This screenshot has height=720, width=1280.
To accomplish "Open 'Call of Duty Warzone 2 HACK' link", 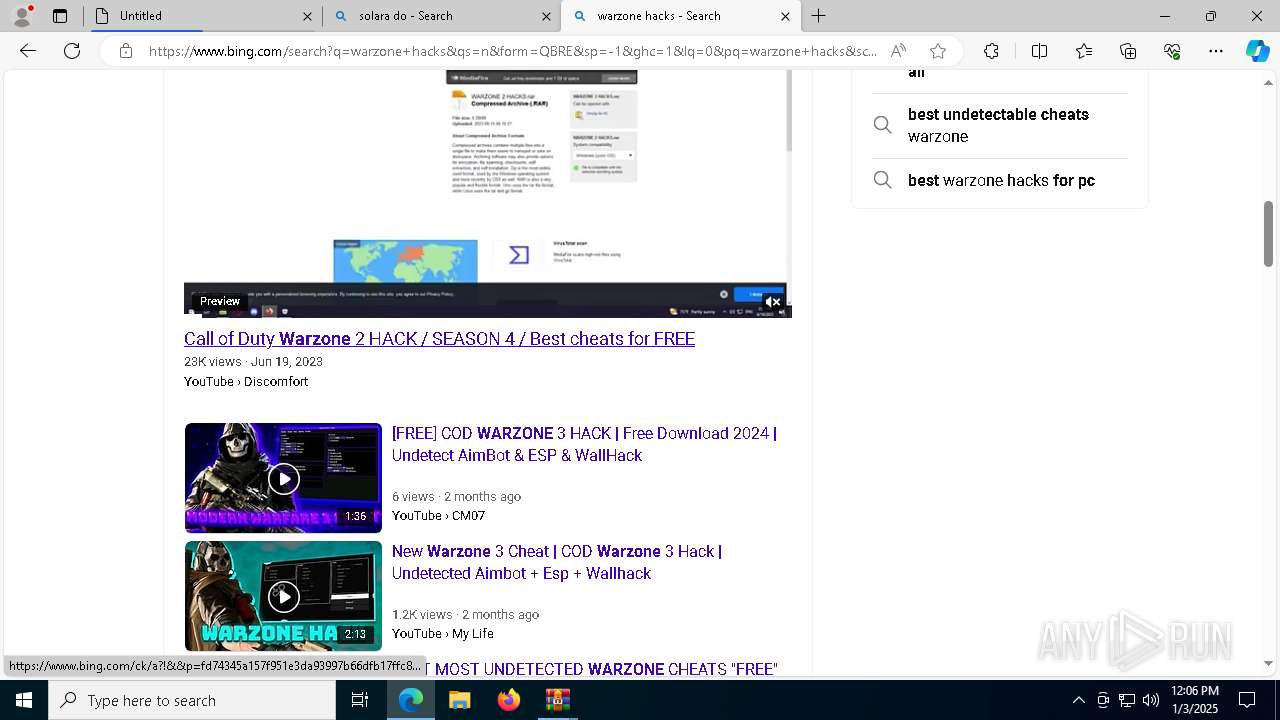I will tap(439, 339).
